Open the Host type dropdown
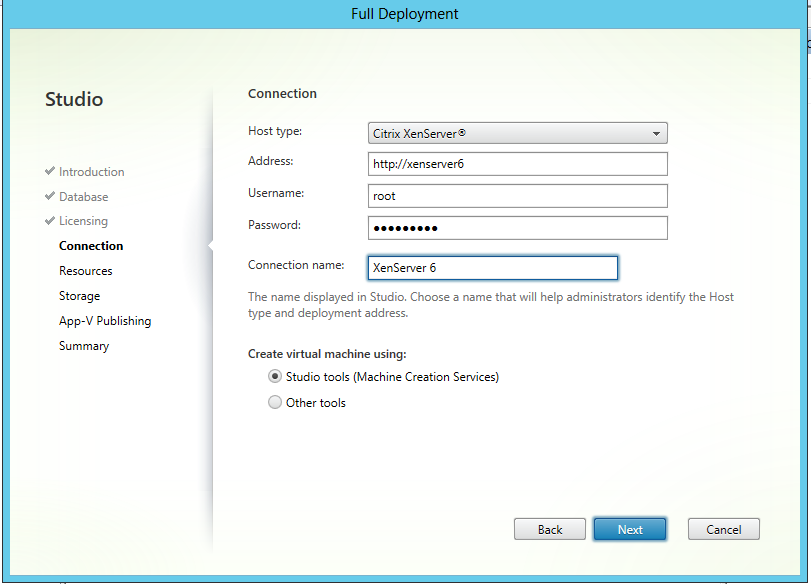The width and height of the screenshot is (811, 584). click(x=517, y=133)
